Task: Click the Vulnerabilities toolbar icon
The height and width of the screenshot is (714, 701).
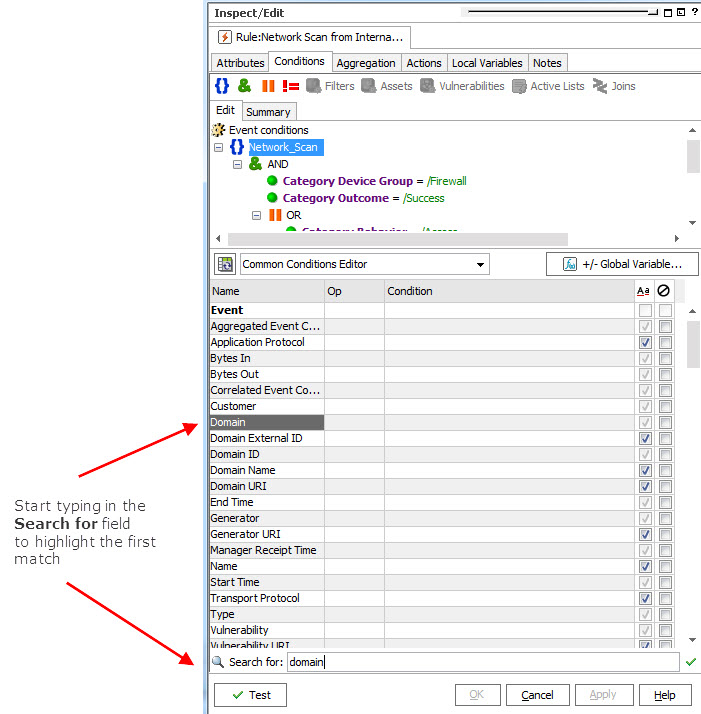Action: tap(462, 86)
